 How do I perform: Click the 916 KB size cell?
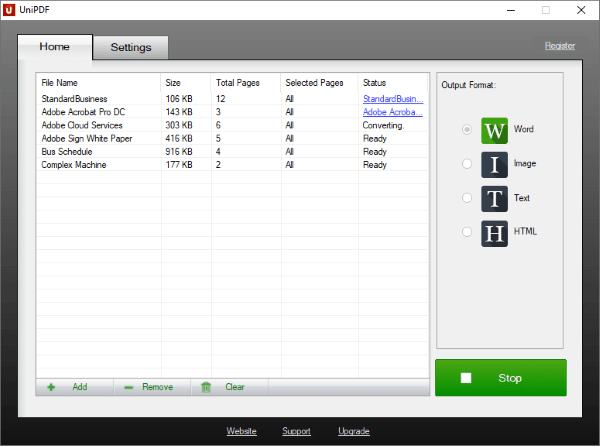(179, 151)
